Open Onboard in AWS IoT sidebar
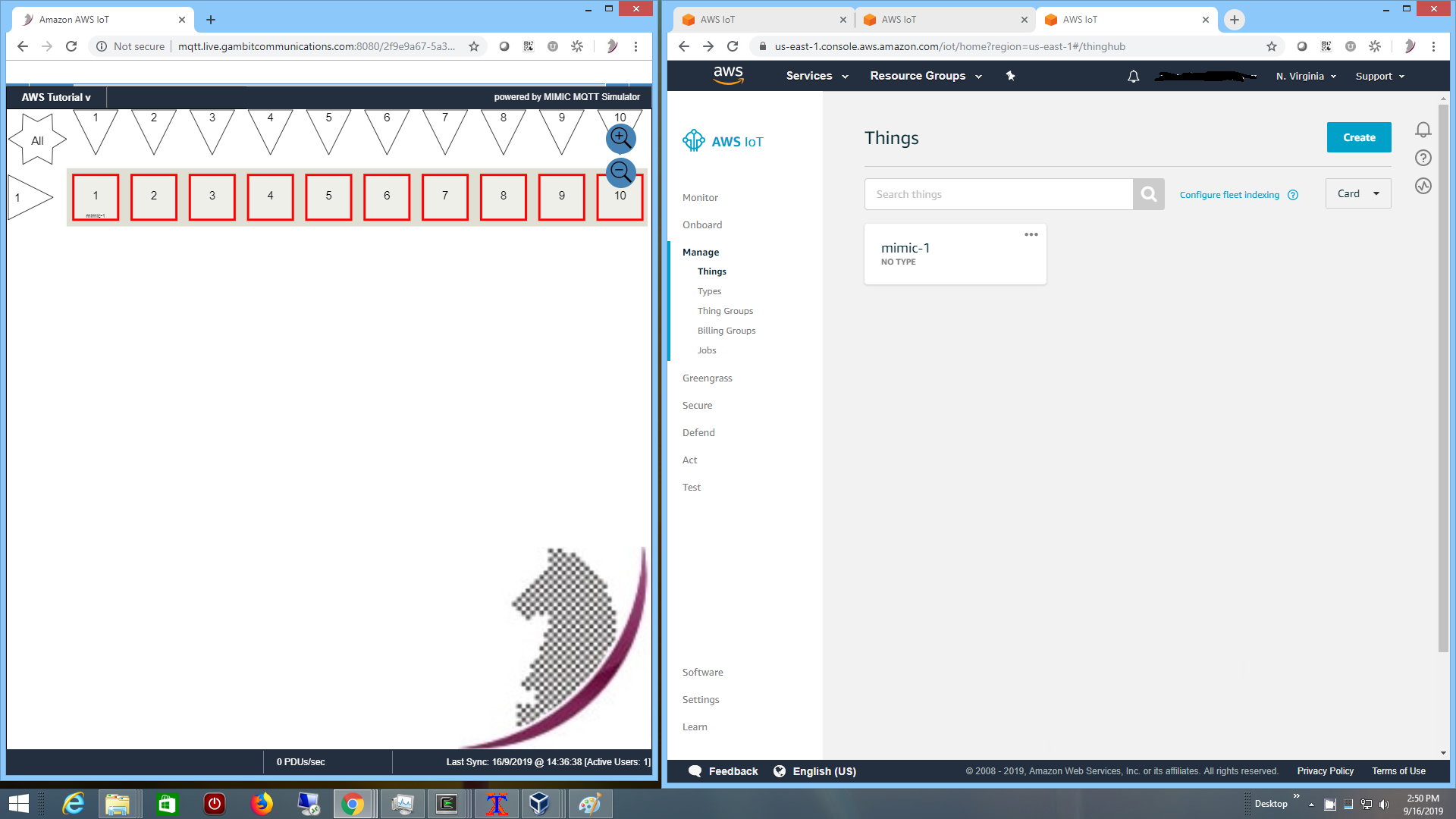This screenshot has width=1456, height=819. [x=702, y=224]
